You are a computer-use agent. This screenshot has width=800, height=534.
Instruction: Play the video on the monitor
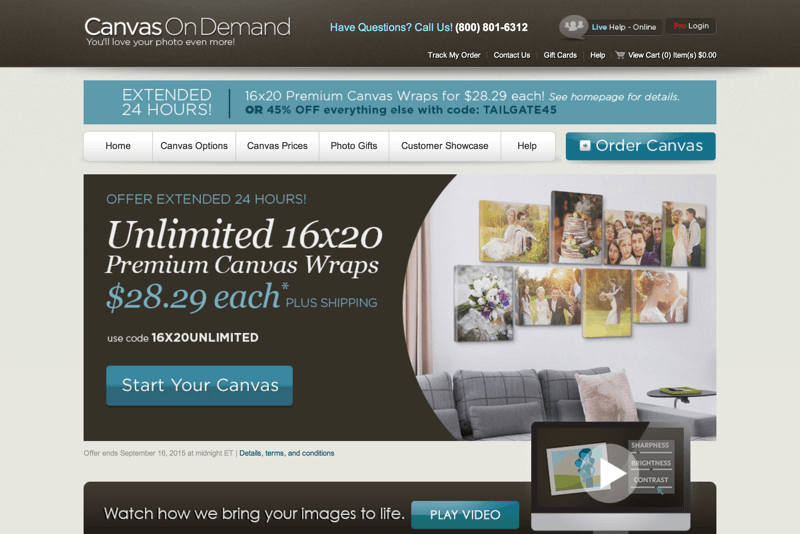(x=610, y=473)
